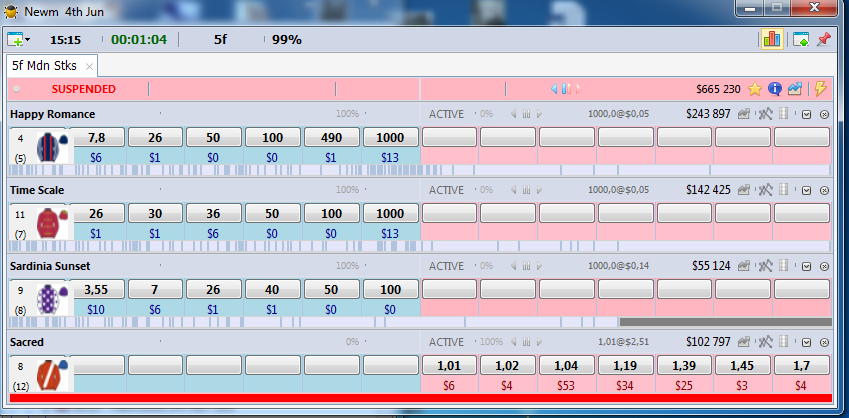Expand Sardinia Sunset options dropdown
The width and height of the screenshot is (849, 418).
point(806,266)
